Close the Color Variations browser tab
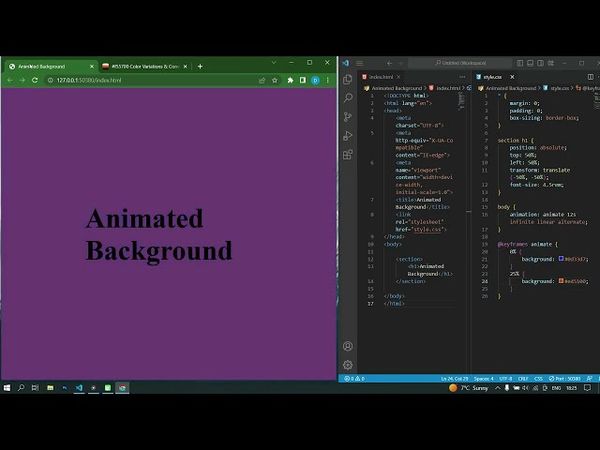This screenshot has width=600, height=450. click(x=185, y=67)
